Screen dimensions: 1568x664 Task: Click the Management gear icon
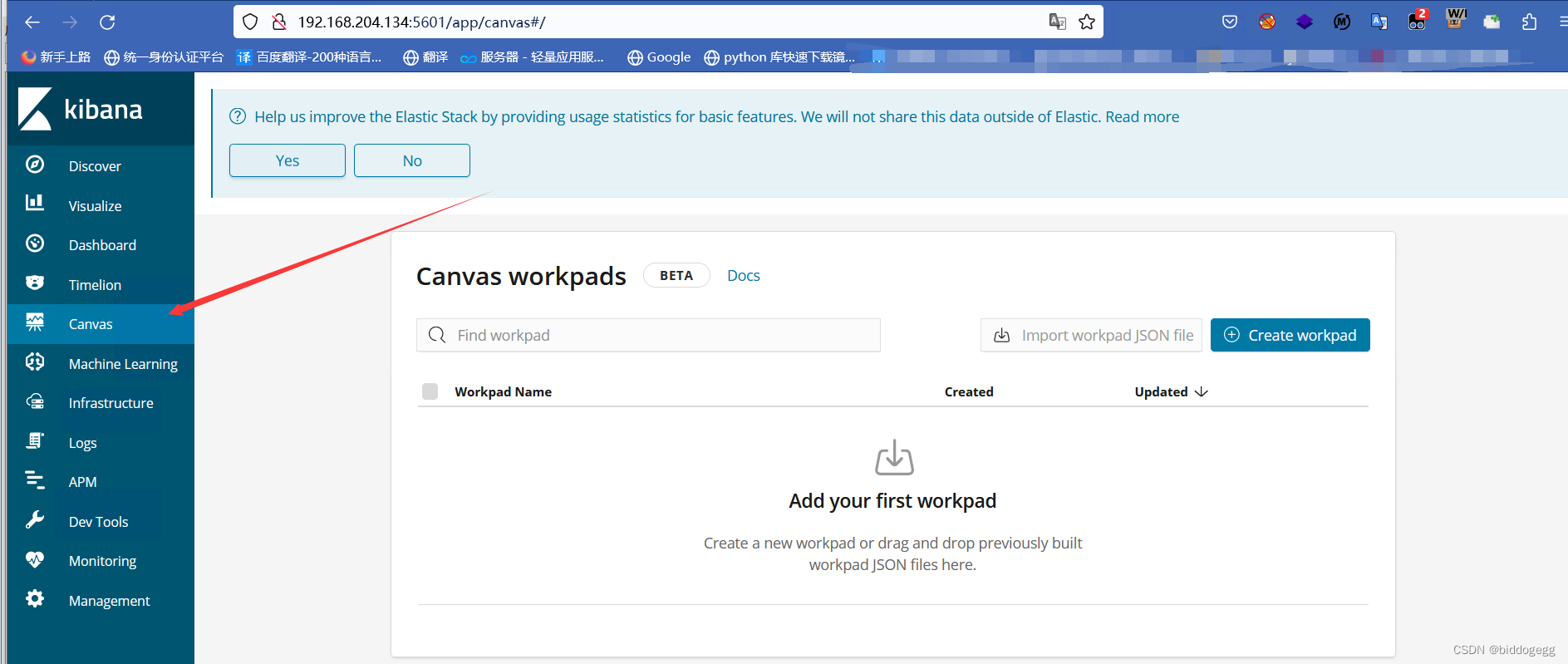(35, 598)
